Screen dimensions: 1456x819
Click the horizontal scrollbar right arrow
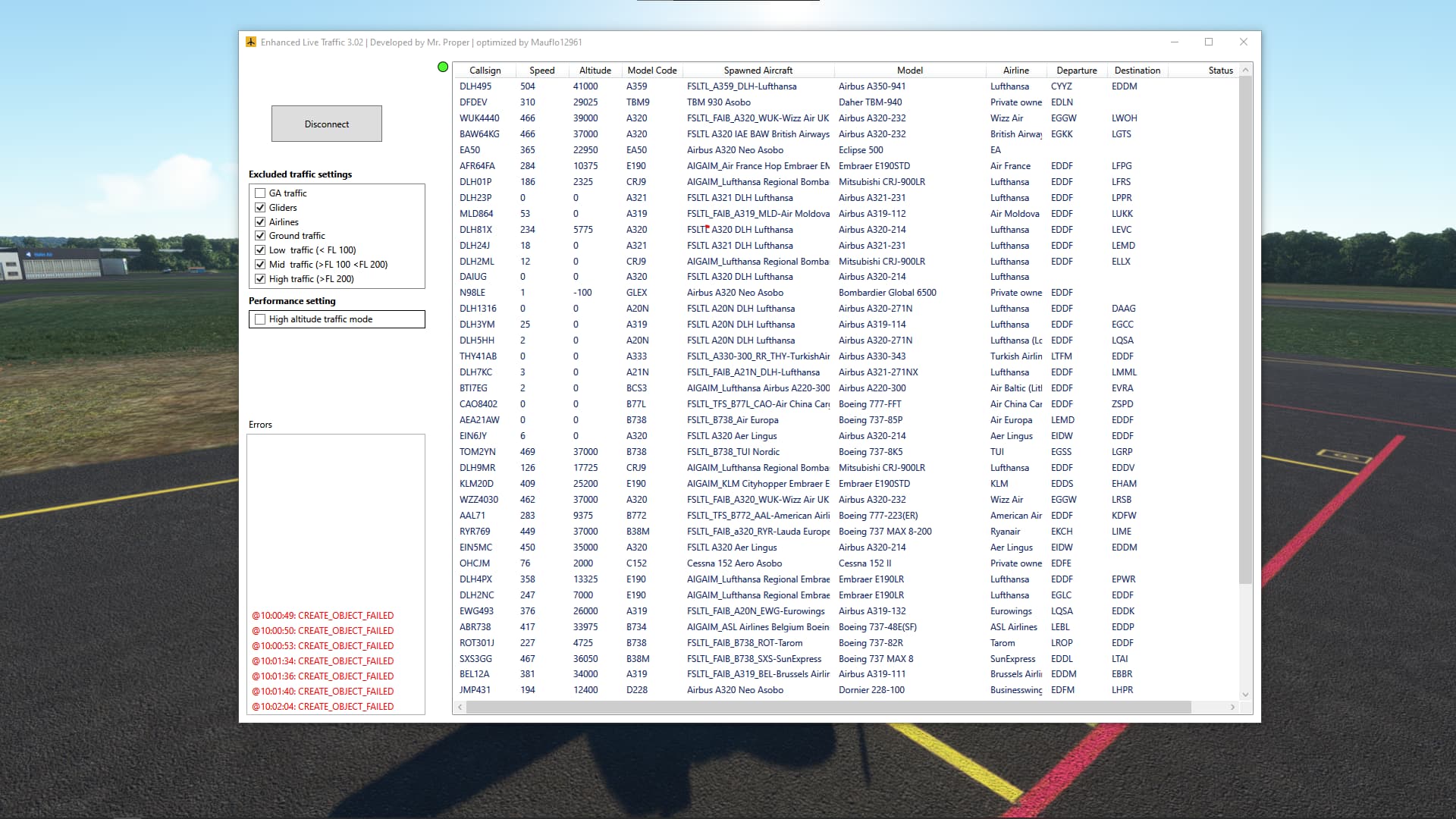pos(1232,707)
